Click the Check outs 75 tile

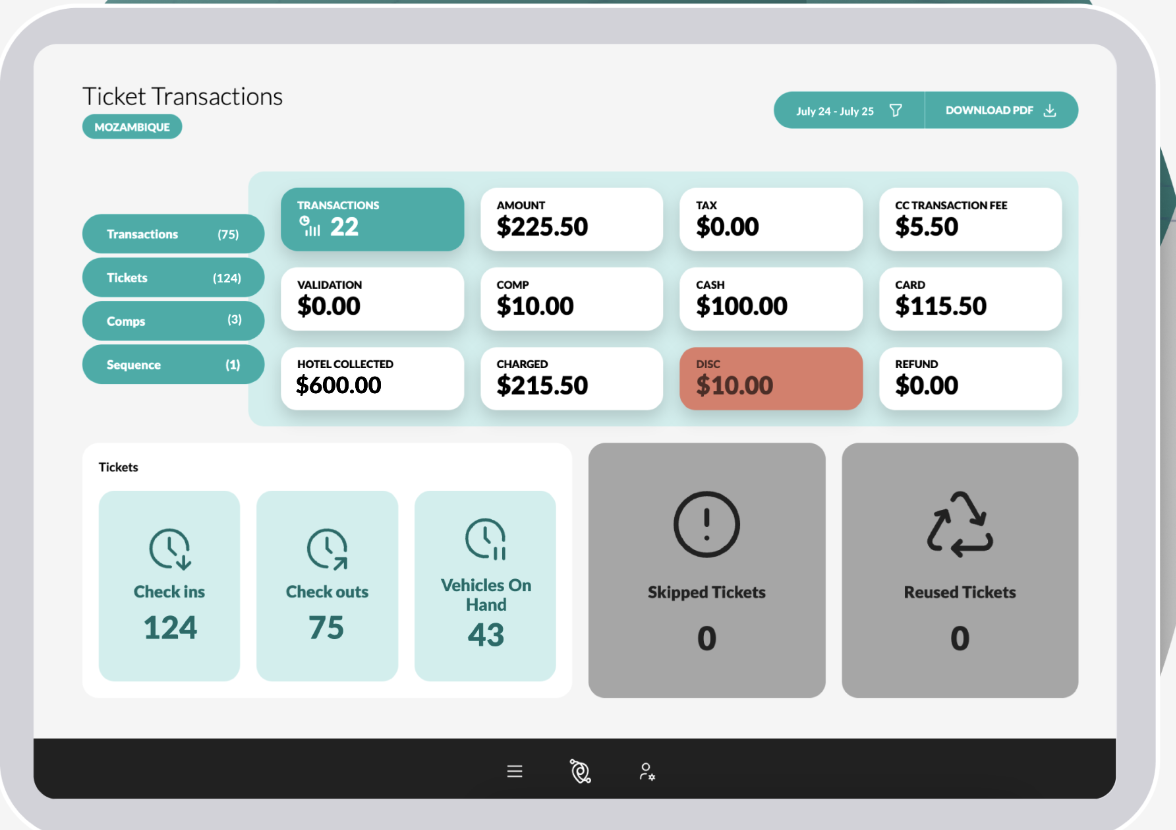327,586
